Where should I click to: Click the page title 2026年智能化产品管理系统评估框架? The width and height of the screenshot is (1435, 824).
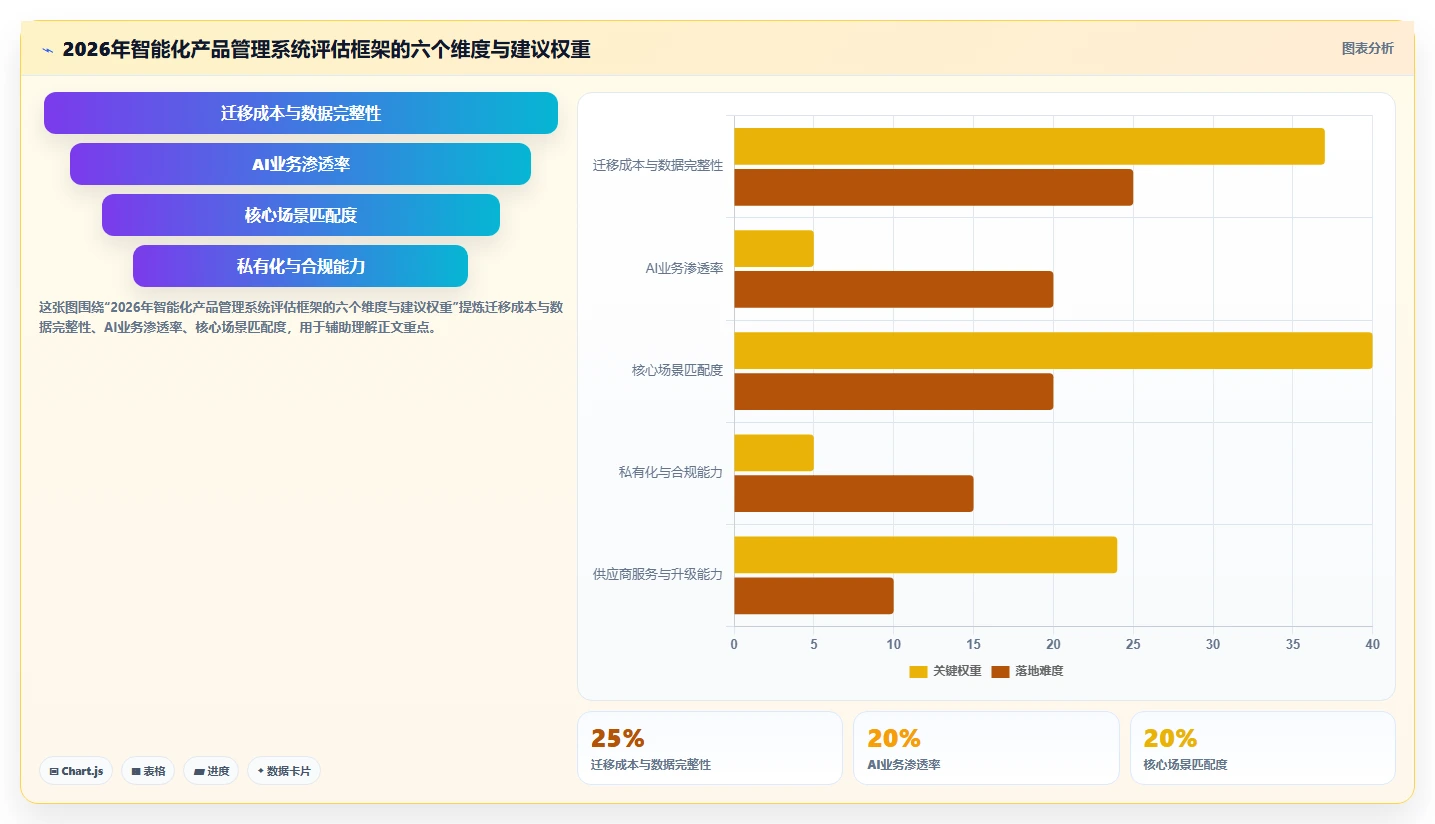(326, 49)
